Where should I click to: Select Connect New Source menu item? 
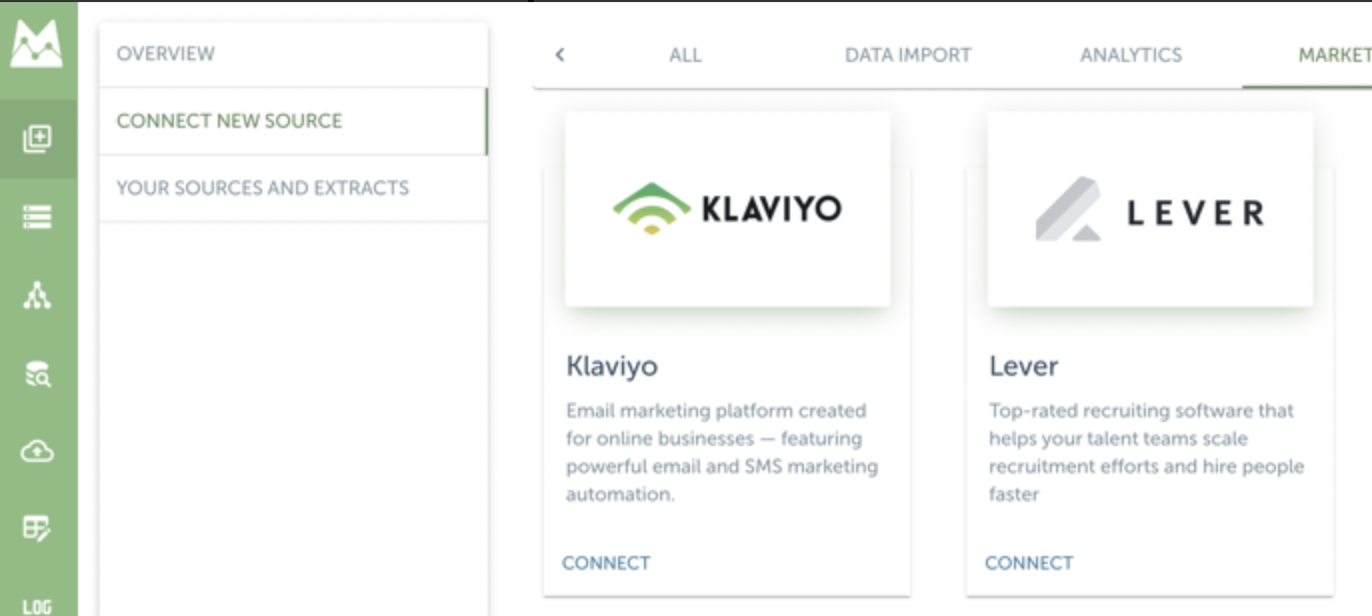293,121
